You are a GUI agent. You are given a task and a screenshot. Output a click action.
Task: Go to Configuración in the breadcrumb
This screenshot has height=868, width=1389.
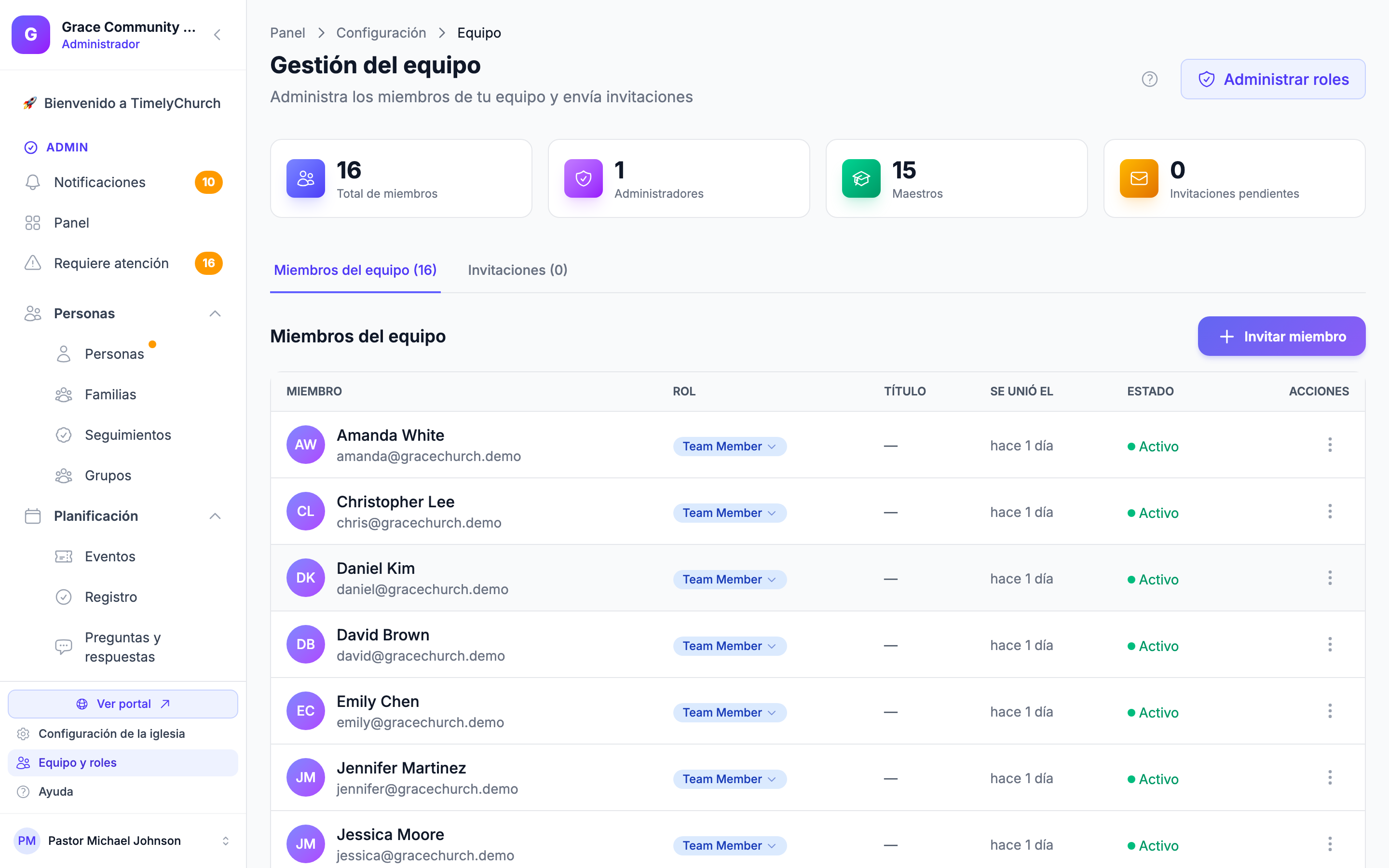pyautogui.click(x=381, y=33)
